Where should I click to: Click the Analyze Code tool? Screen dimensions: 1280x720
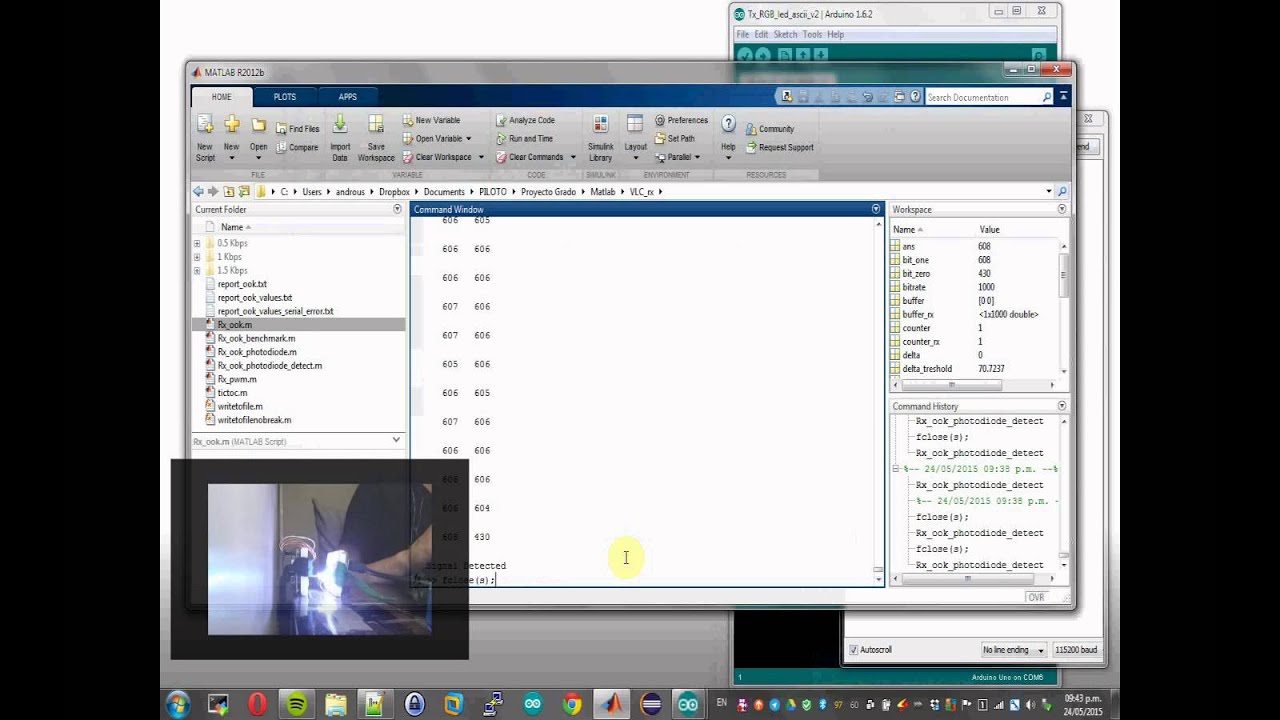click(525, 120)
